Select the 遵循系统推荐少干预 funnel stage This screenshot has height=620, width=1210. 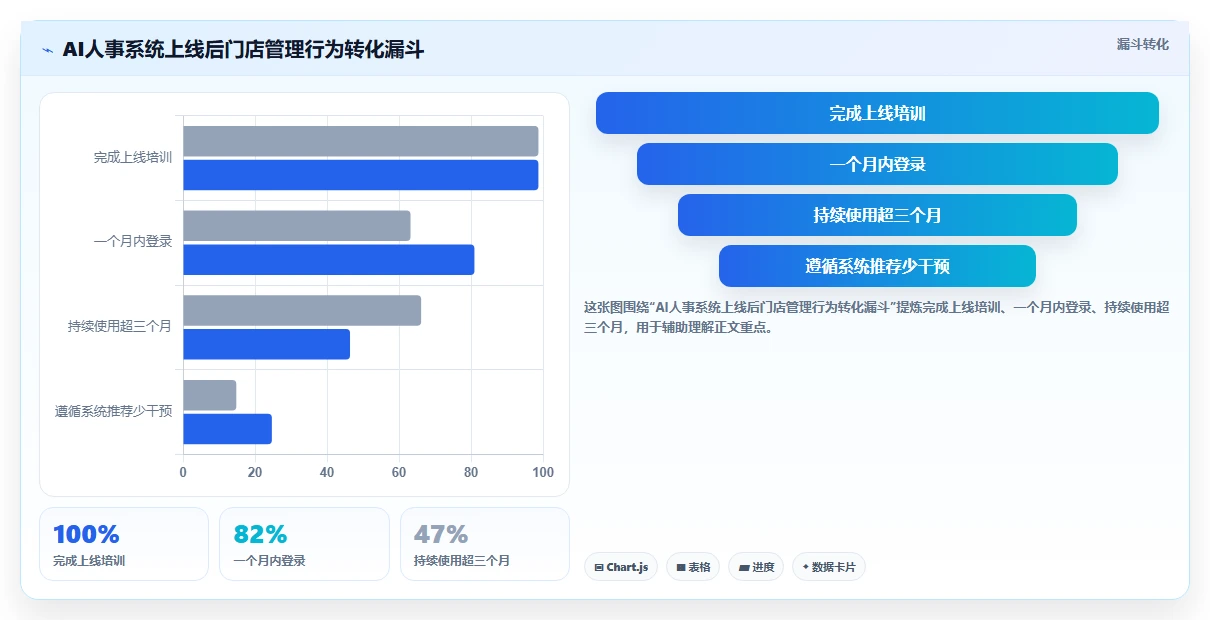(877, 266)
